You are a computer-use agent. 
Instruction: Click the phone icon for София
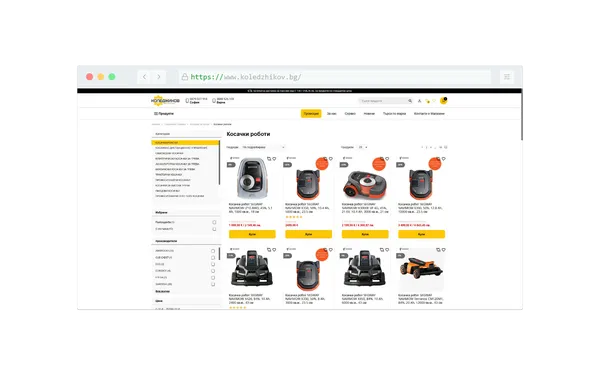[187, 101]
